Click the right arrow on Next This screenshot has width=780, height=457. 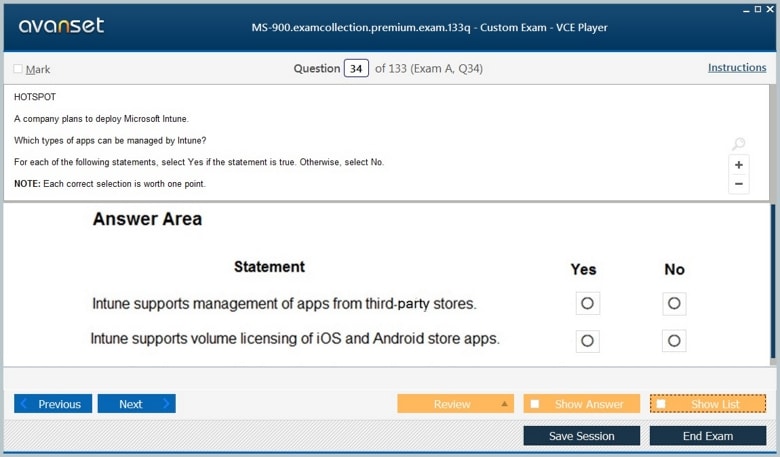click(165, 404)
